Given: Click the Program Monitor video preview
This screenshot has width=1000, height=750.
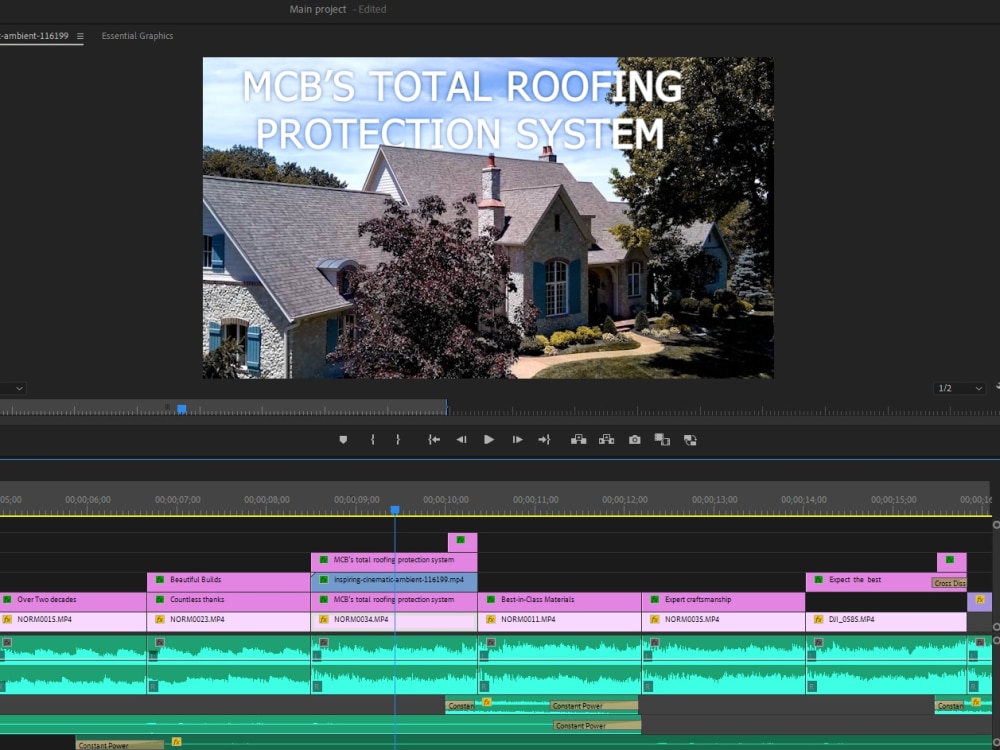Looking at the screenshot, I should pos(488,218).
